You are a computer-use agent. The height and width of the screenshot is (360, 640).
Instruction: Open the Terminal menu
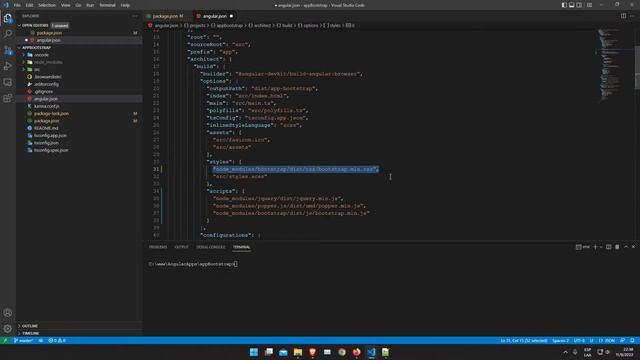107,5
